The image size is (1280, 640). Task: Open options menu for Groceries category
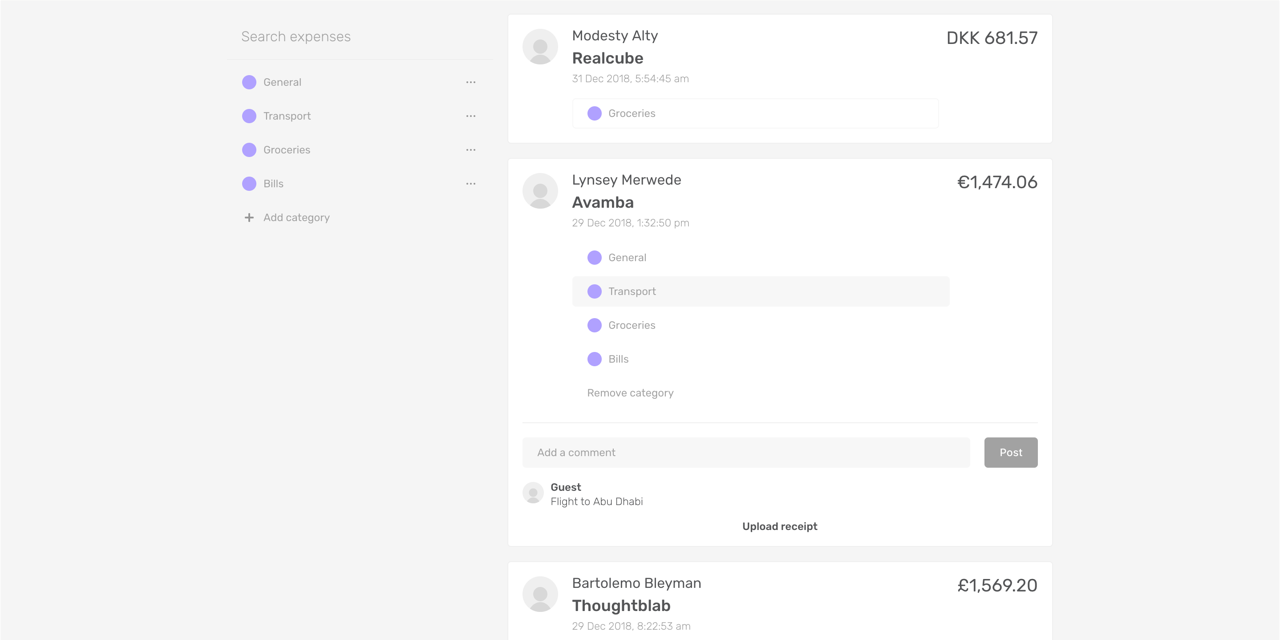[471, 150]
